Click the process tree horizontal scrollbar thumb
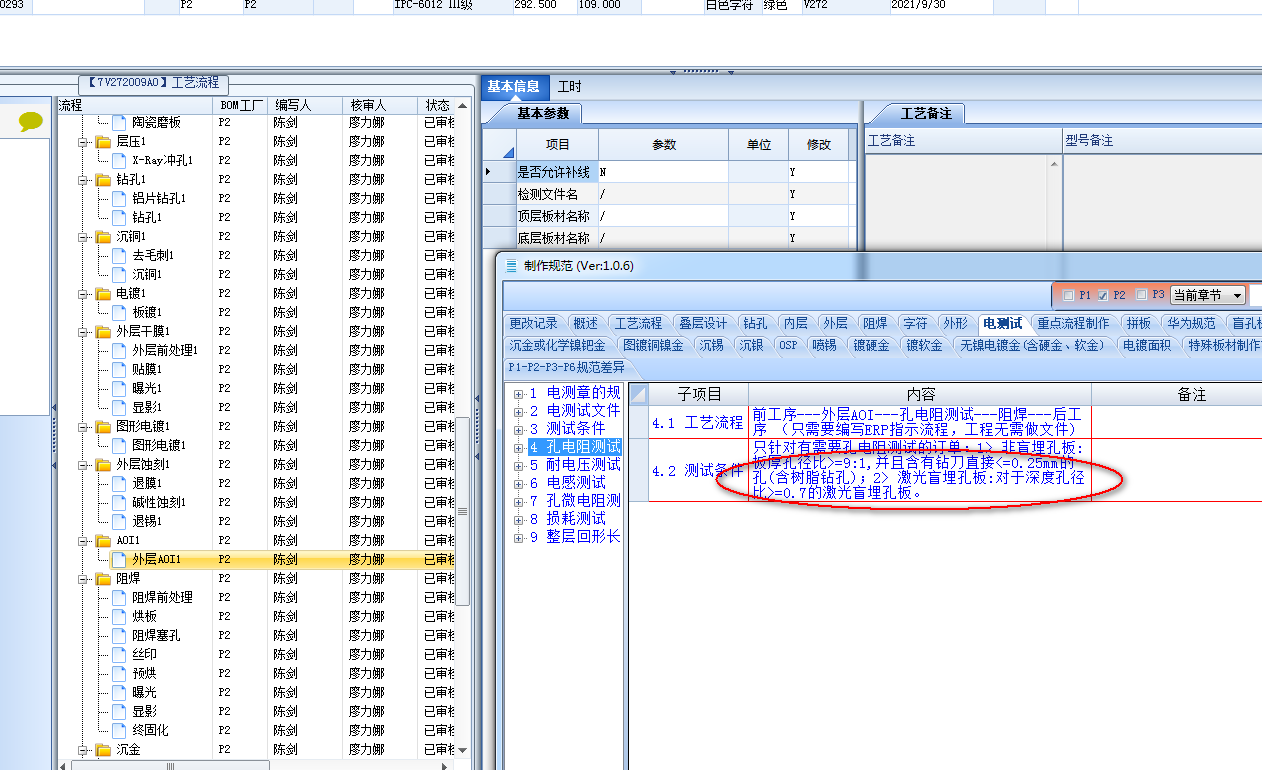 pyautogui.click(x=170, y=765)
